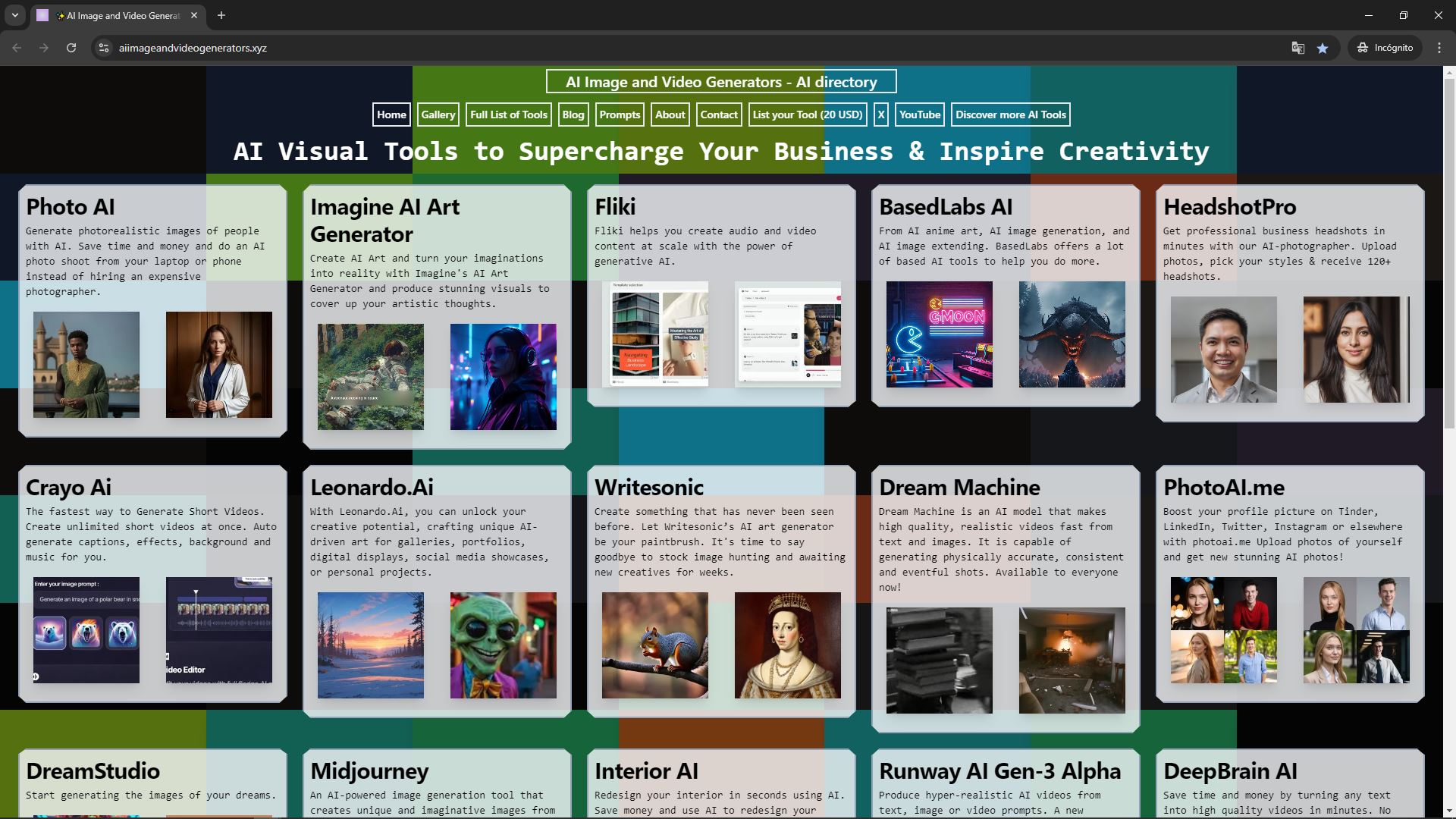Click HeadshotPro smiling man headshot

(x=1224, y=350)
